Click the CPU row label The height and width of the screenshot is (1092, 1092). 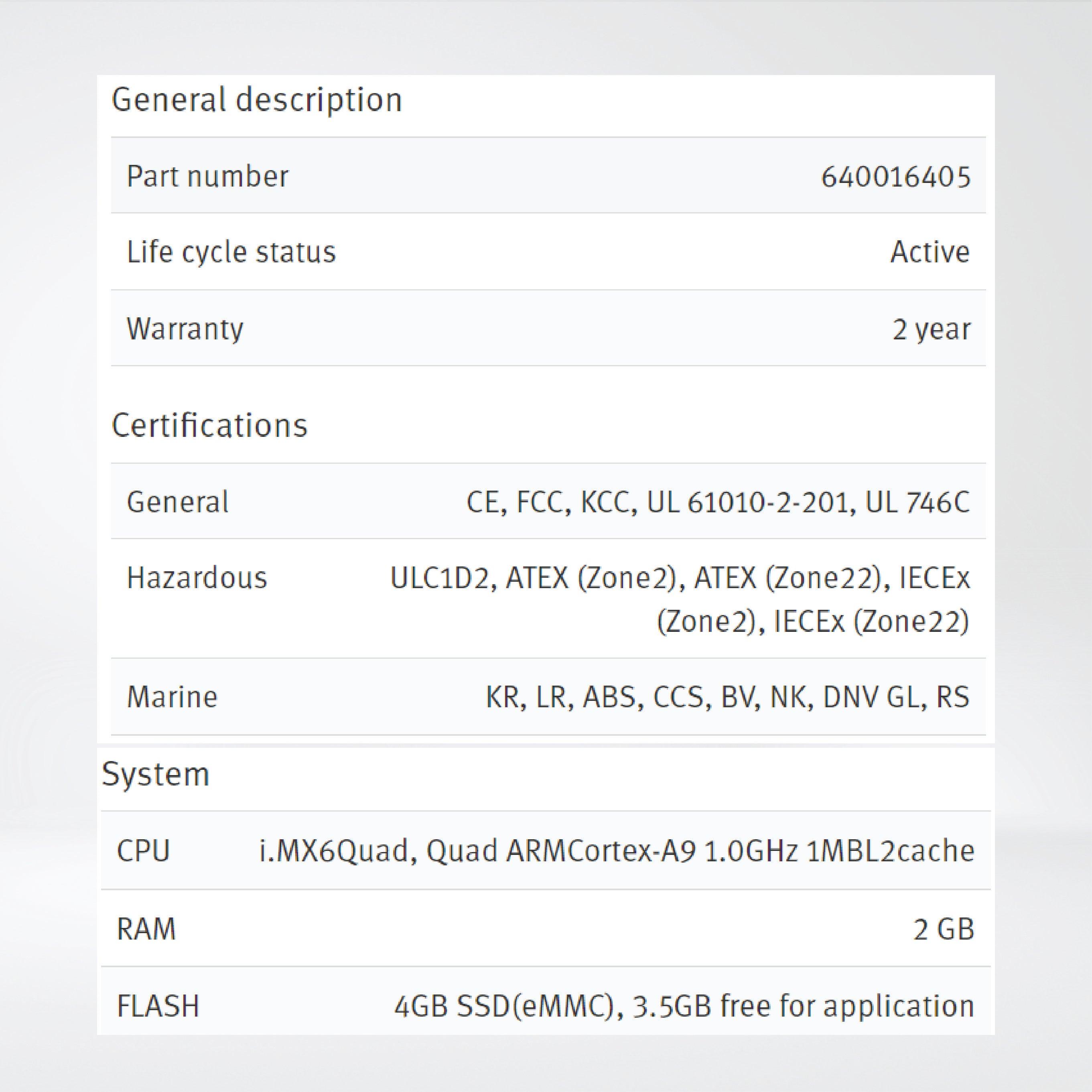point(143,850)
